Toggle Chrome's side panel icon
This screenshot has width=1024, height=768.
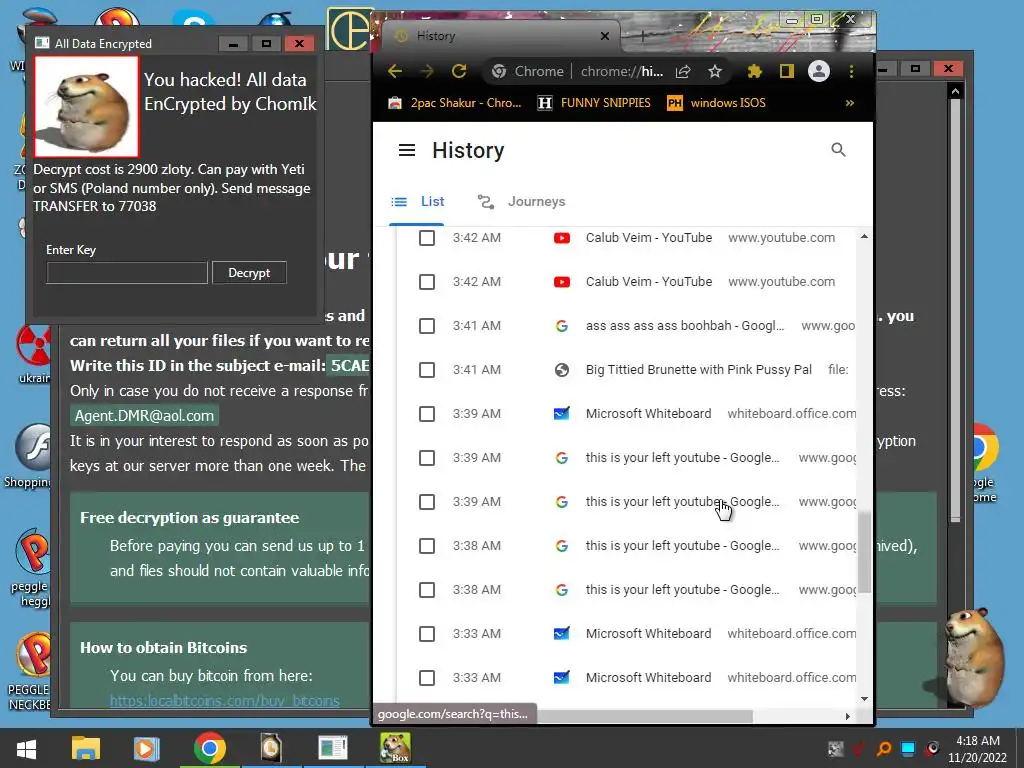(x=787, y=71)
